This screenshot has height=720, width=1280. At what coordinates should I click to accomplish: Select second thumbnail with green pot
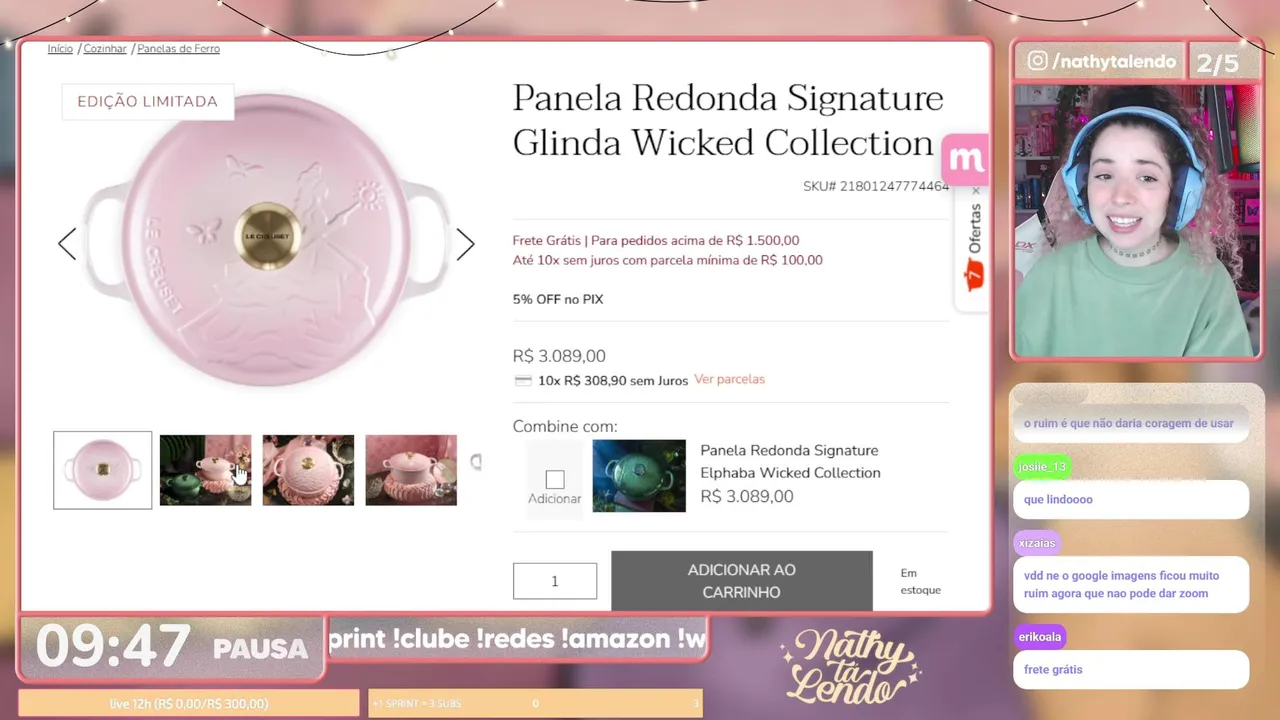point(205,470)
